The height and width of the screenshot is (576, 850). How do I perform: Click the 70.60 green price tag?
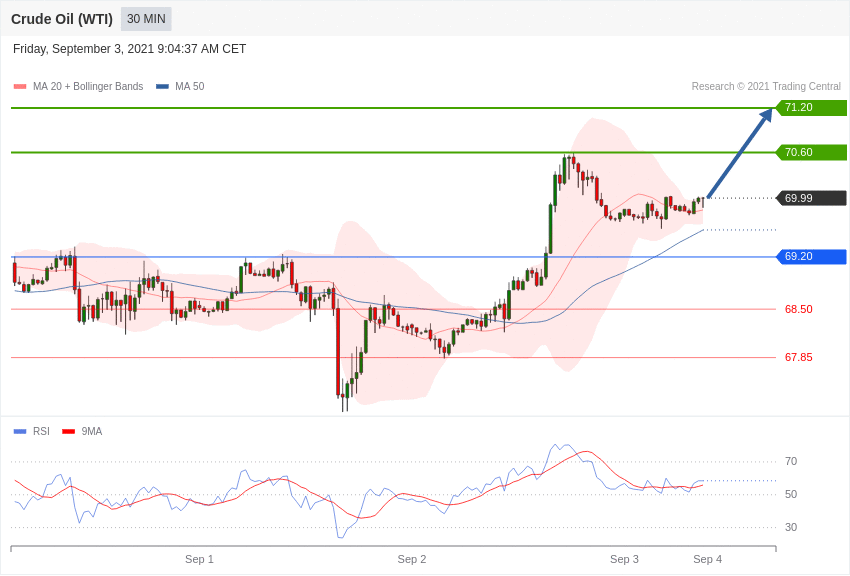click(811, 152)
